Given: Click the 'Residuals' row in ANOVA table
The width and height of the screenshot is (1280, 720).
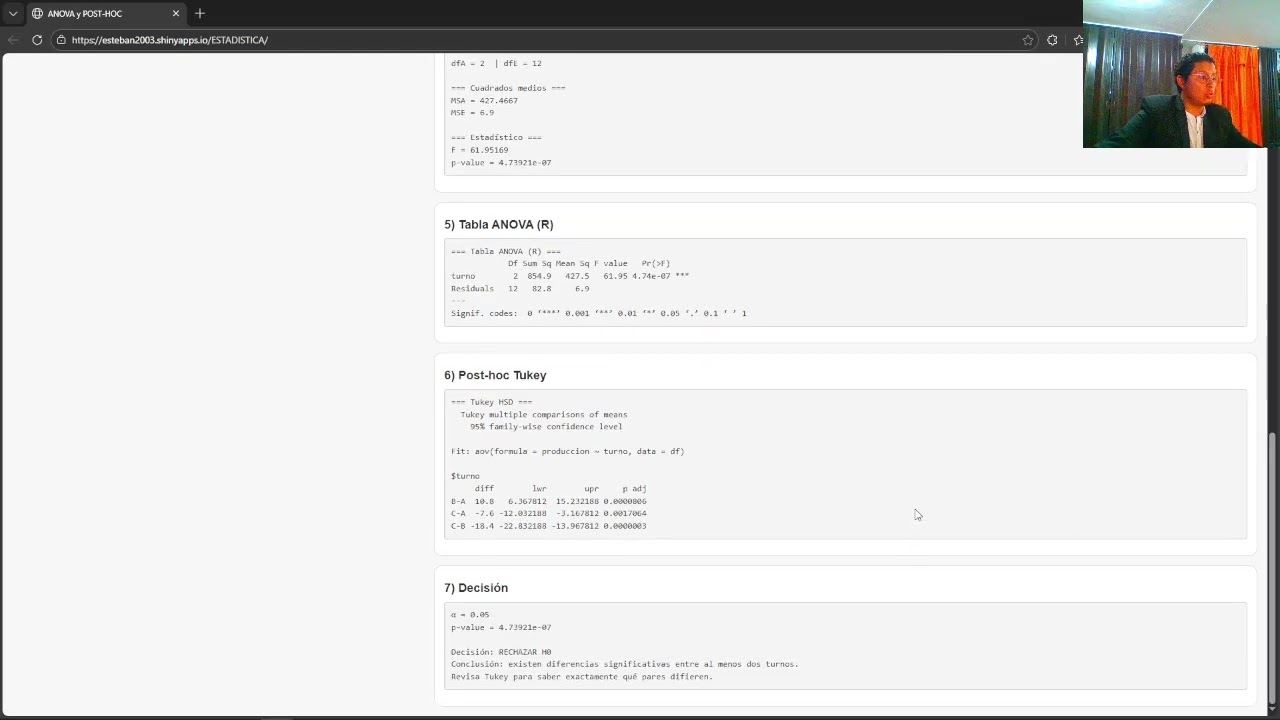Looking at the screenshot, I should [x=520, y=289].
